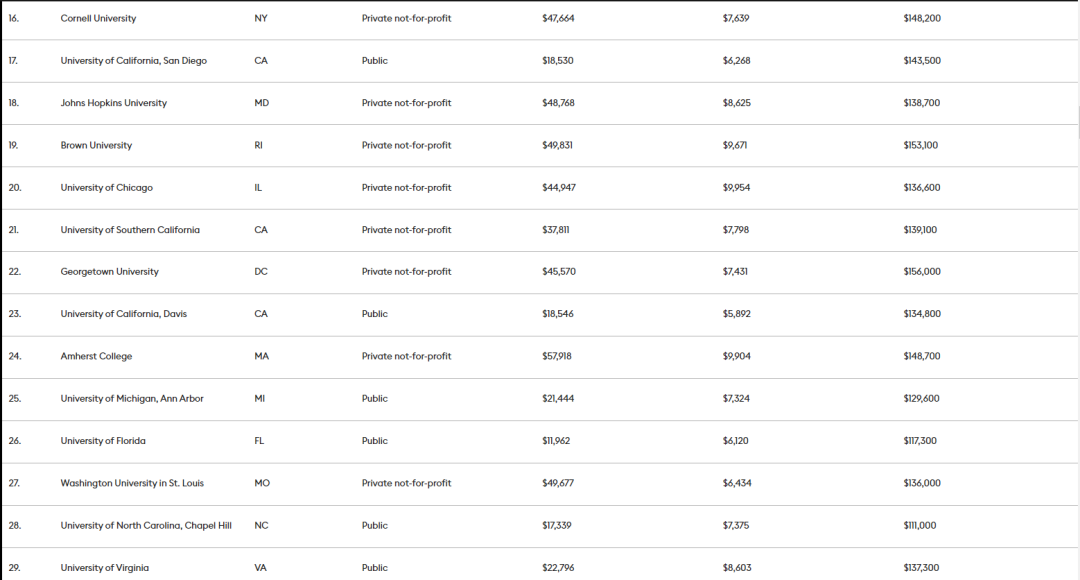Open Washington University in St. Louis
1080x580 pixels.
click(x=132, y=483)
